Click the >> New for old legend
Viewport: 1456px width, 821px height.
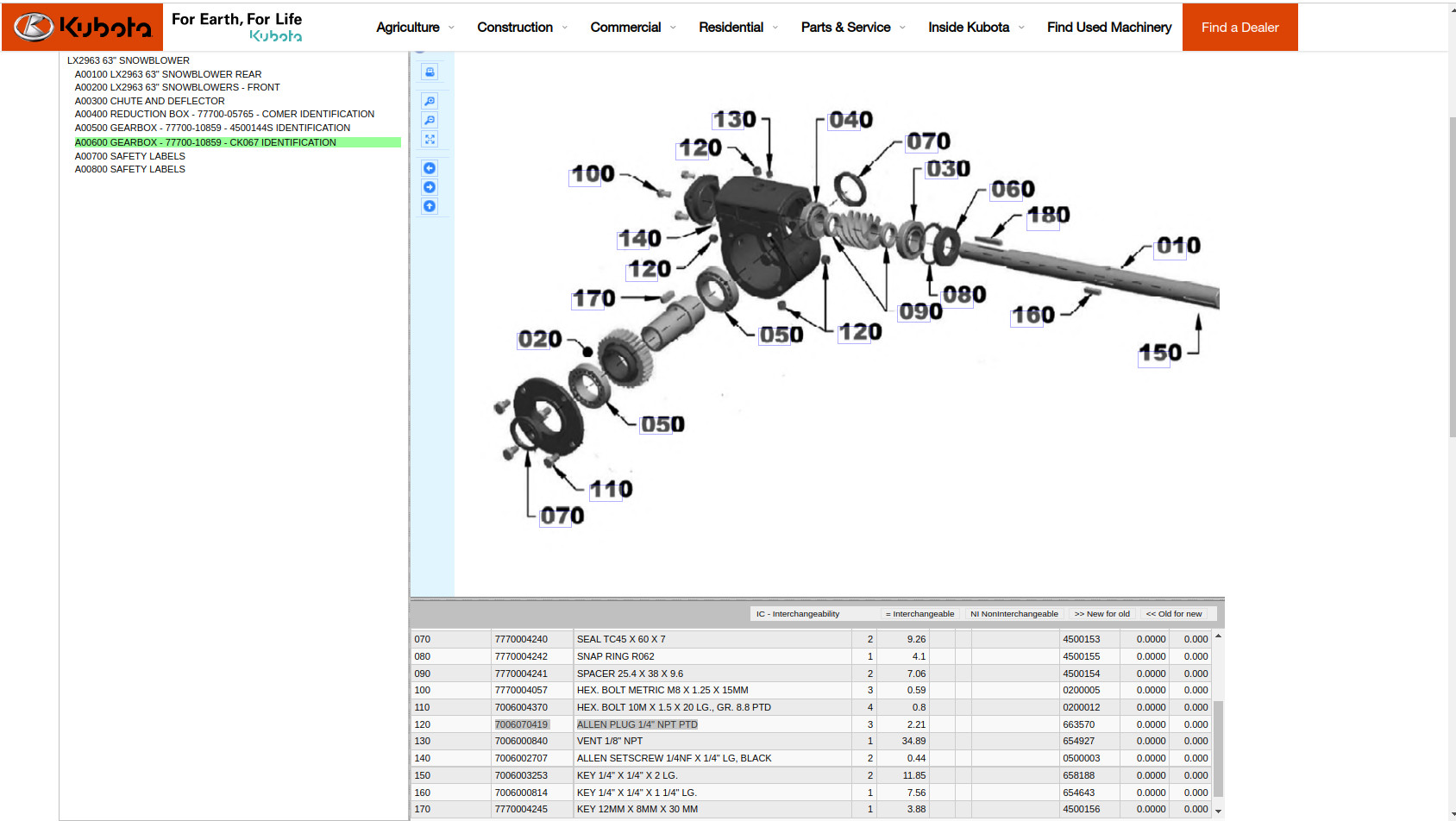tap(1101, 614)
